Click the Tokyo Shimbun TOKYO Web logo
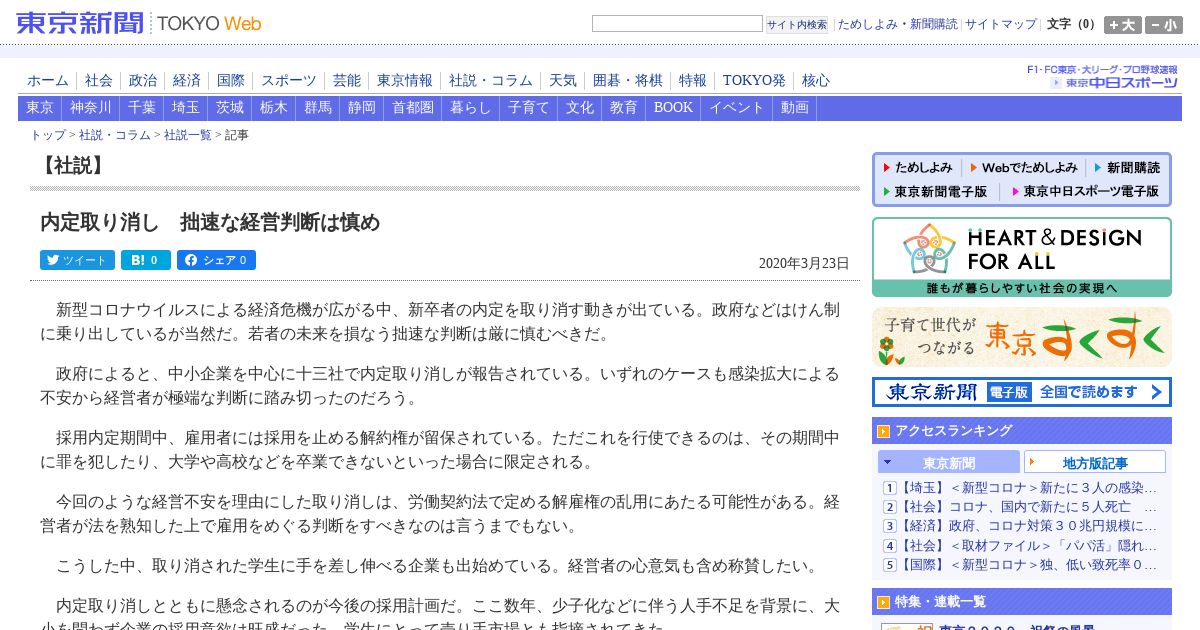This screenshot has width=1200, height=630. [139, 22]
